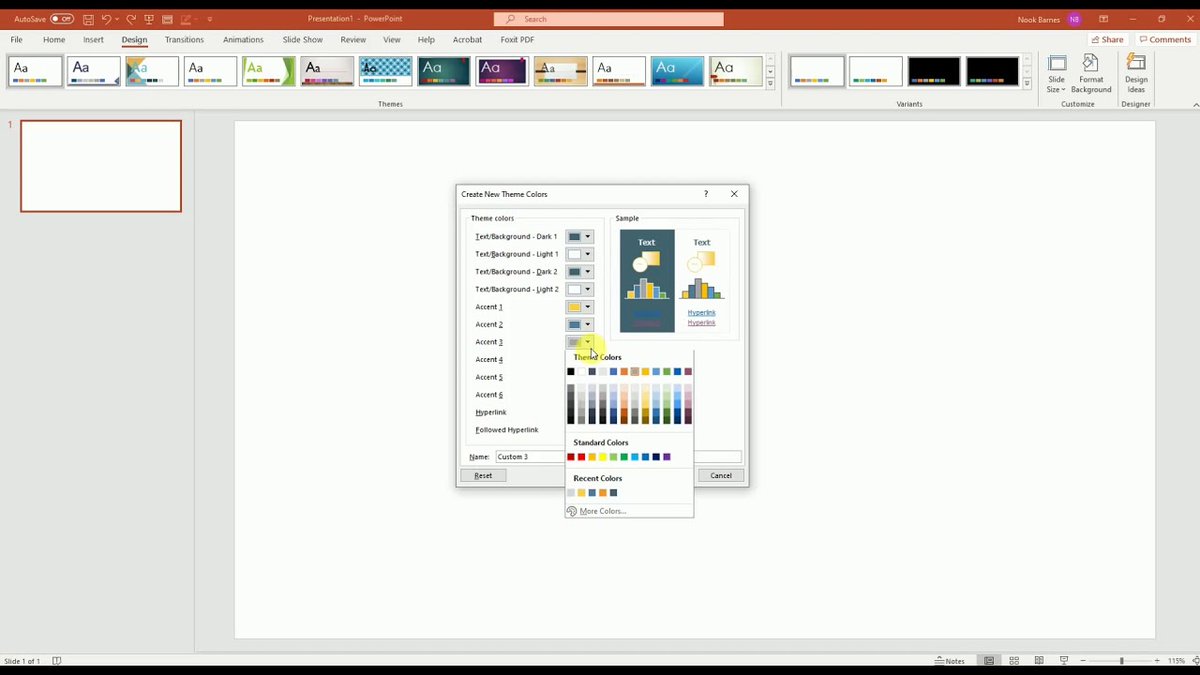Switch to the Transitions tab
The image size is (1200, 675).
tap(184, 40)
